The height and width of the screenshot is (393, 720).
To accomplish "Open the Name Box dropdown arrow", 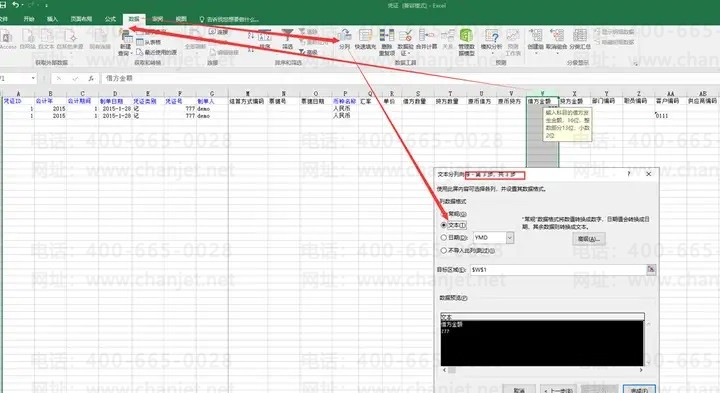I will coord(34,79).
